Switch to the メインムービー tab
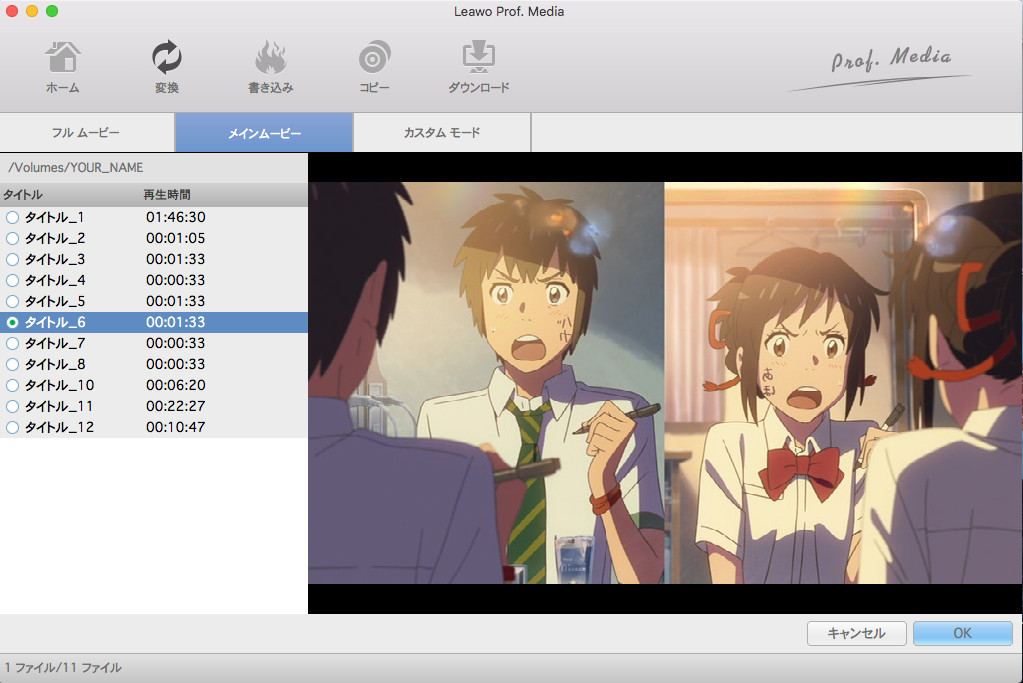 coord(264,132)
